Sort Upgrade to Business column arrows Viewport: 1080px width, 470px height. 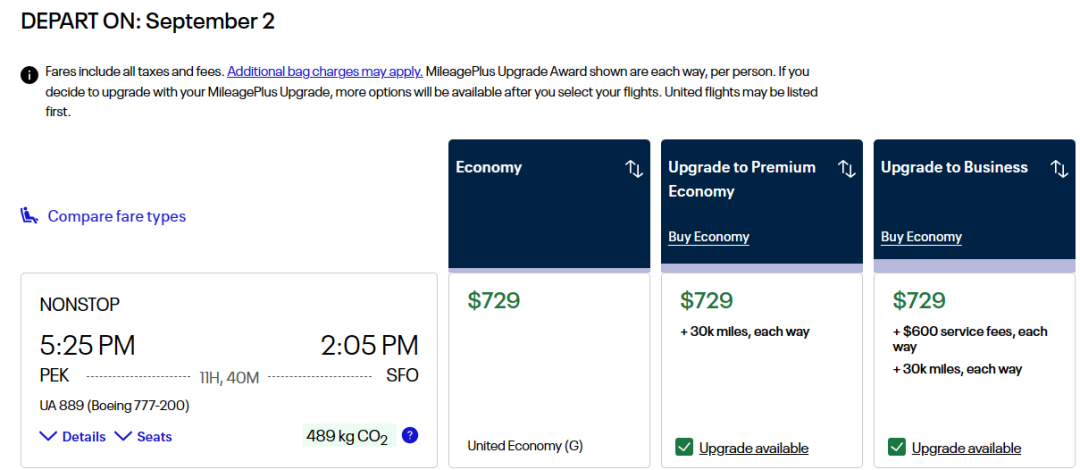point(1059,168)
